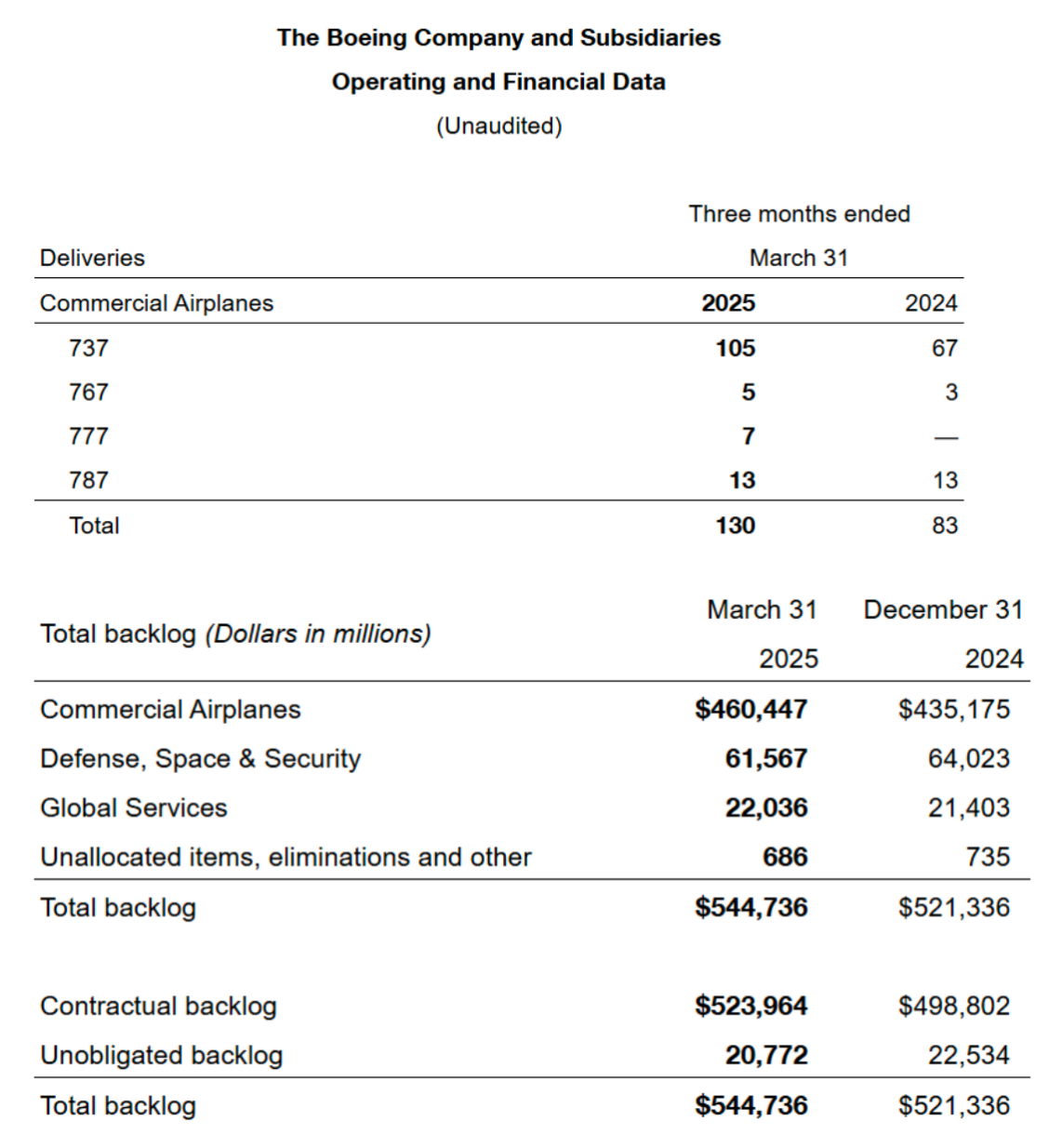1049x1148 pixels.
Task: Click the title The Boeing Company and Subsidiaries
Action: click(x=498, y=38)
